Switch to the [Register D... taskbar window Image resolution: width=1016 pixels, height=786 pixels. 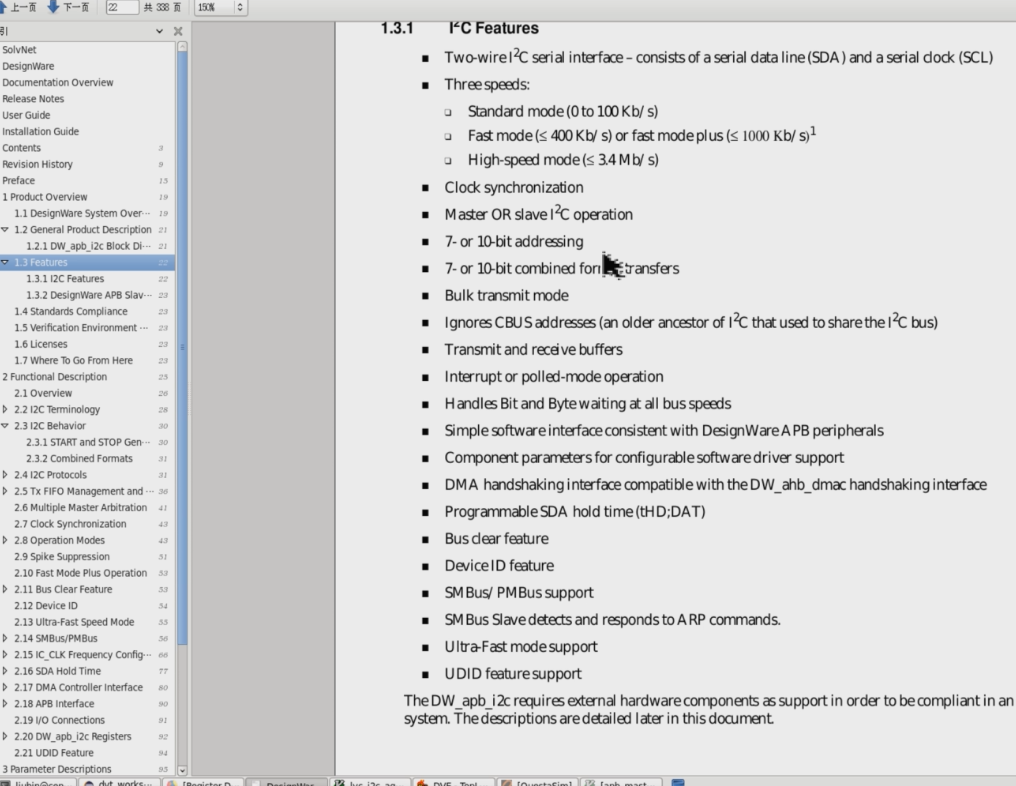[x=203, y=783]
